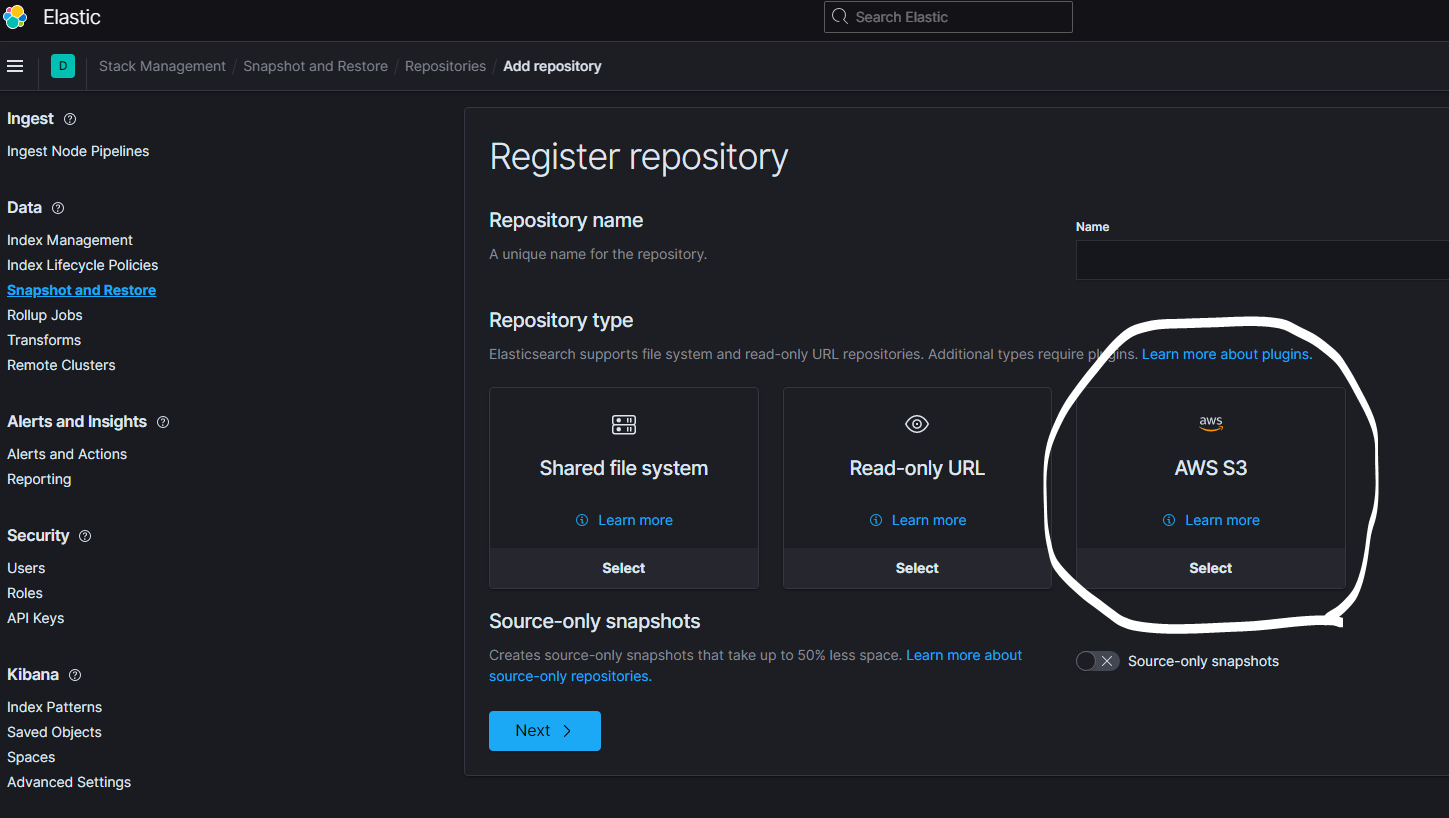The width and height of the screenshot is (1449, 818).
Task: Open Alerts and Actions page
Action: click(x=67, y=454)
